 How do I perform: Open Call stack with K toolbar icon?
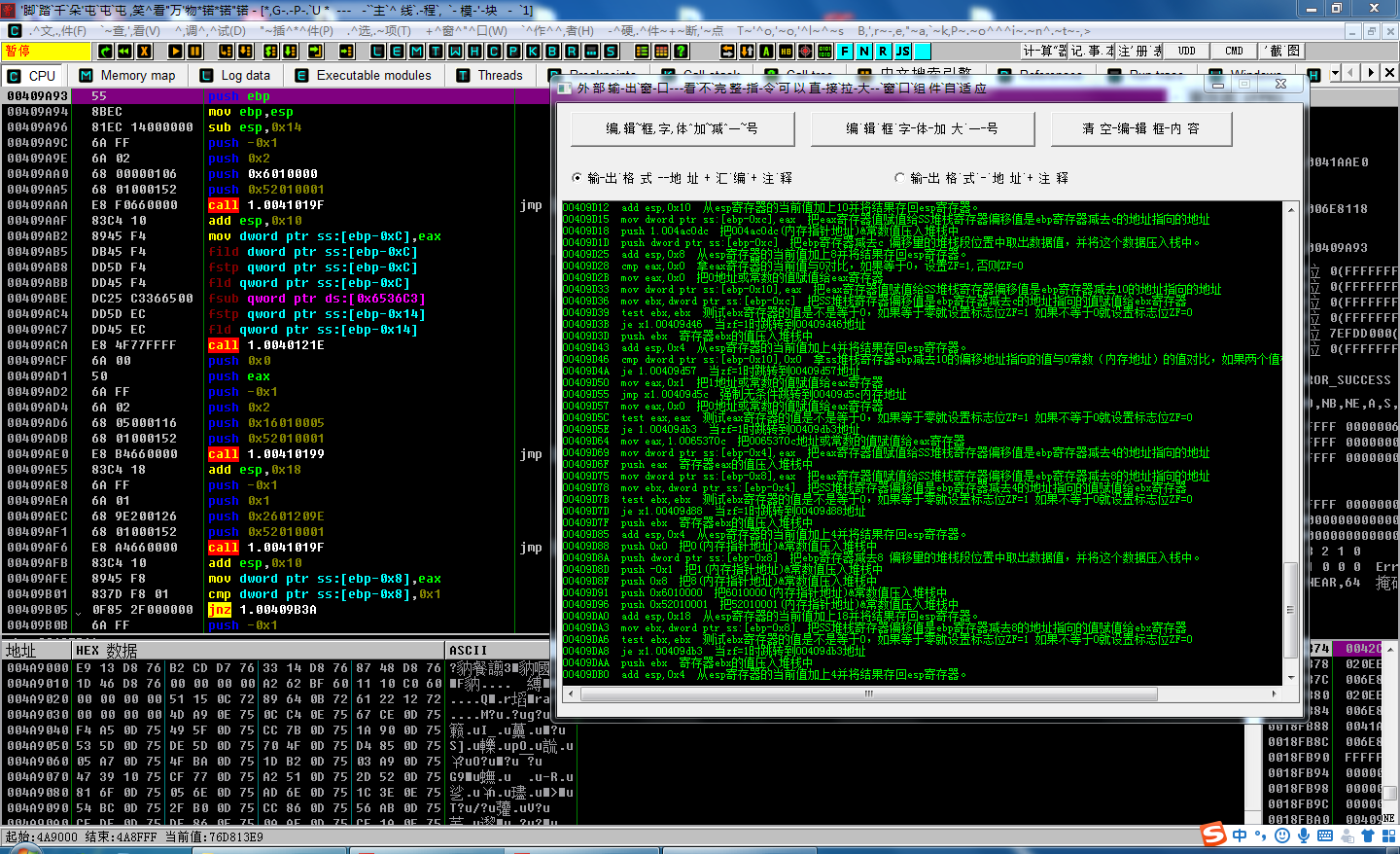pos(533,51)
